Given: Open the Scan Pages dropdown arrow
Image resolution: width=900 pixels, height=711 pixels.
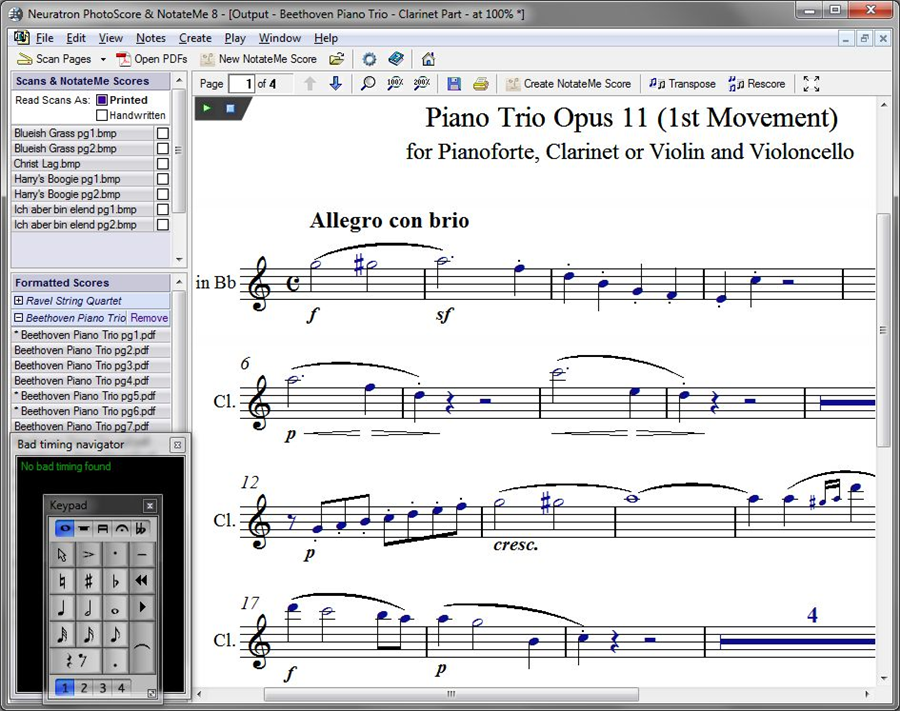Looking at the screenshot, I should pos(103,60).
